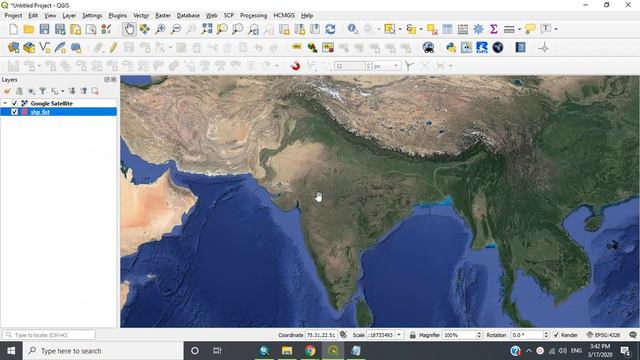Click the shp_list layer purple symbol swatch
Viewport: 640px width, 360px height.
[24, 112]
